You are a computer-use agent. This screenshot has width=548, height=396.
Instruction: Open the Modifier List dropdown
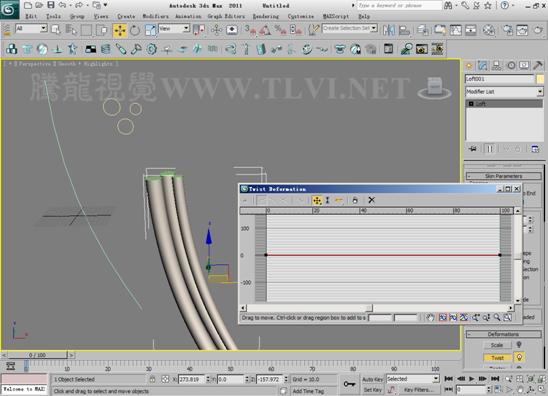pos(504,92)
